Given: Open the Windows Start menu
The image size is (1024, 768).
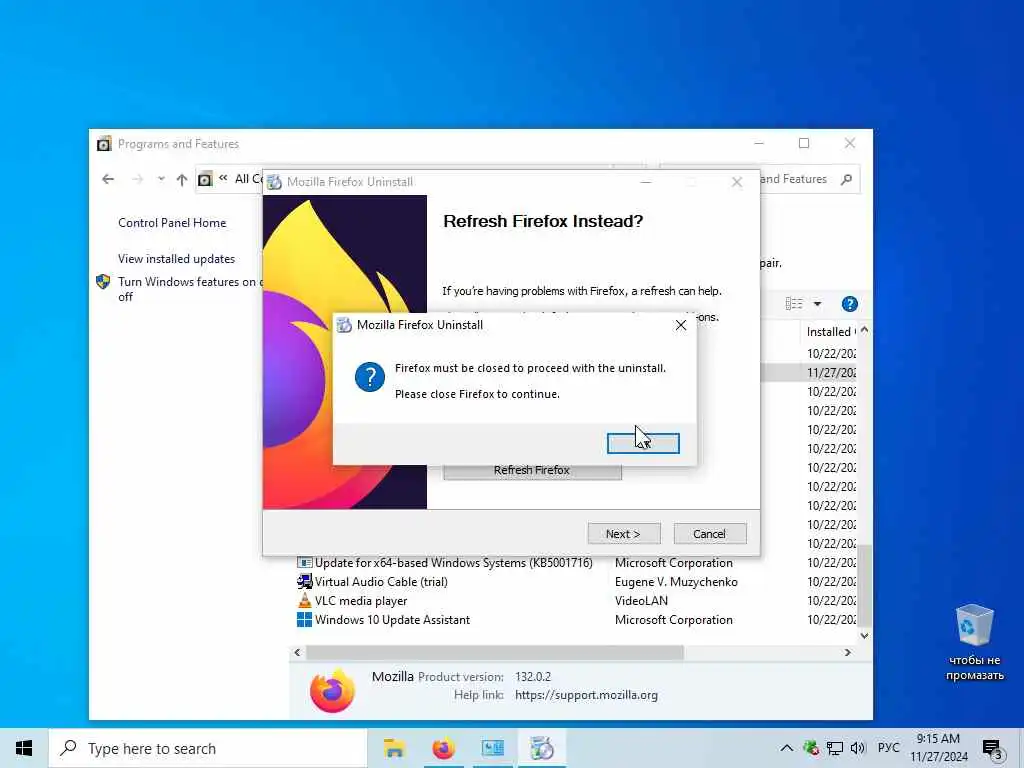Looking at the screenshot, I should click(24, 748).
